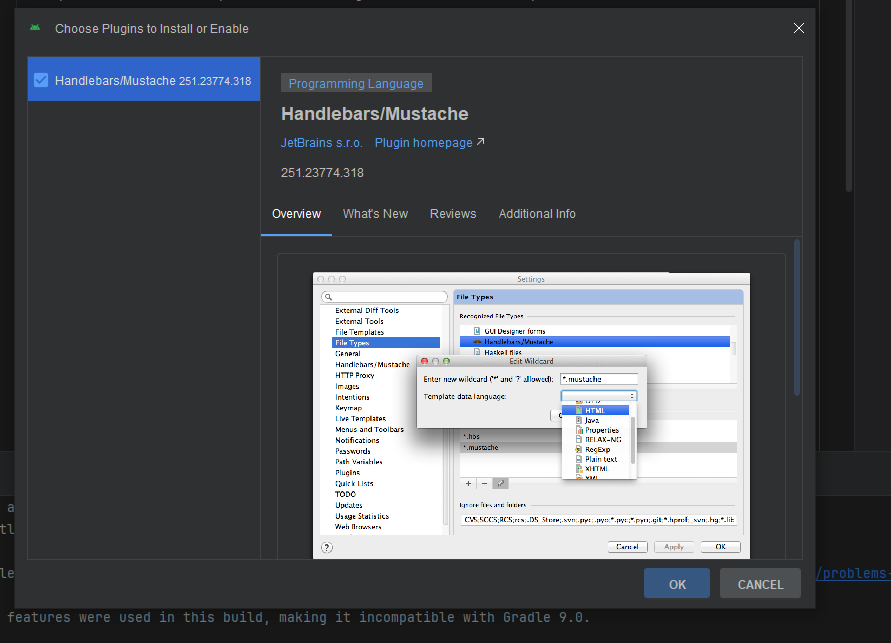The width and height of the screenshot is (891, 643).
Task: Click the Programming Language tag
Action: pyautogui.click(x=356, y=83)
